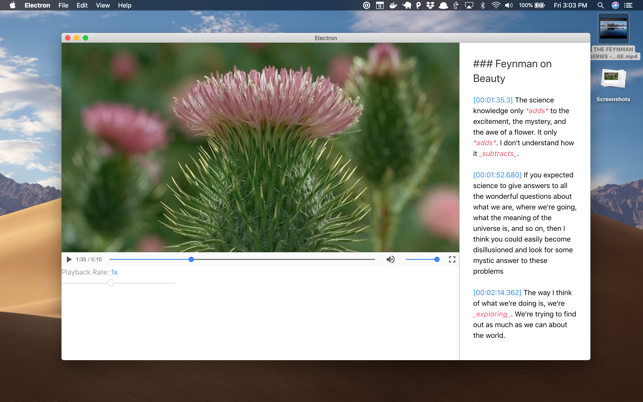The width and height of the screenshot is (643, 402).
Task: Open the Apple menu
Action: 12,5
